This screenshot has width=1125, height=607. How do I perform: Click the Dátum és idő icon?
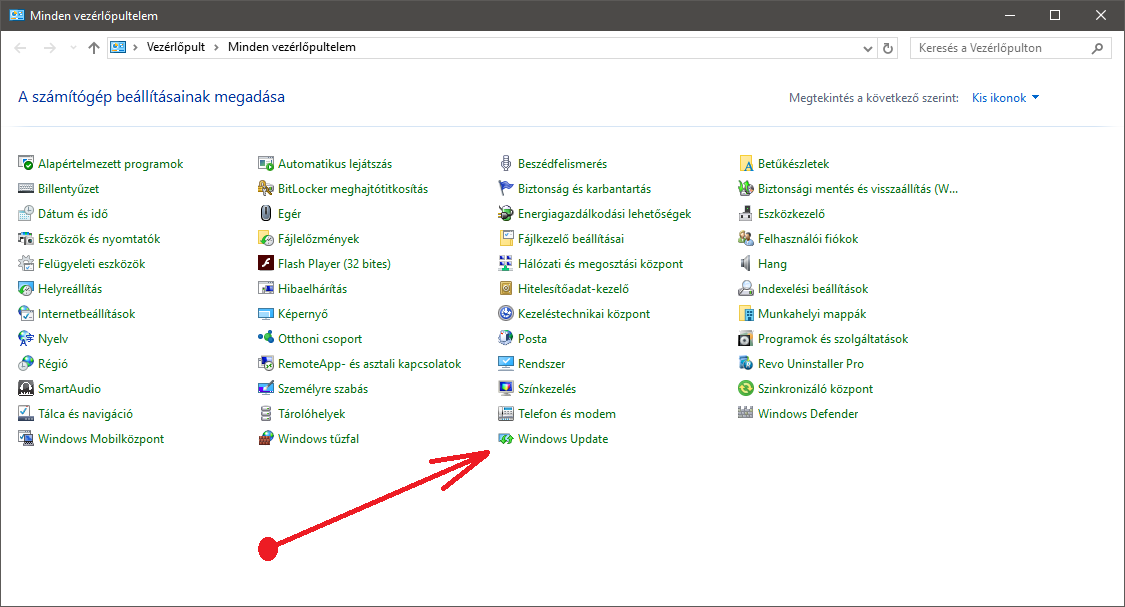click(26, 213)
